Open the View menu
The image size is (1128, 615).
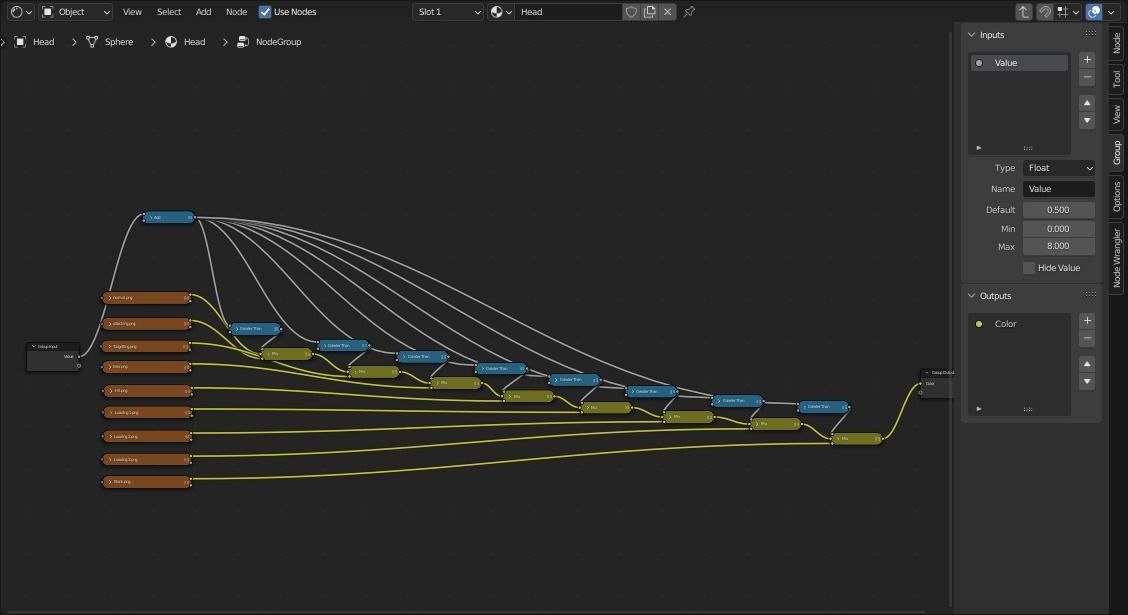point(132,12)
